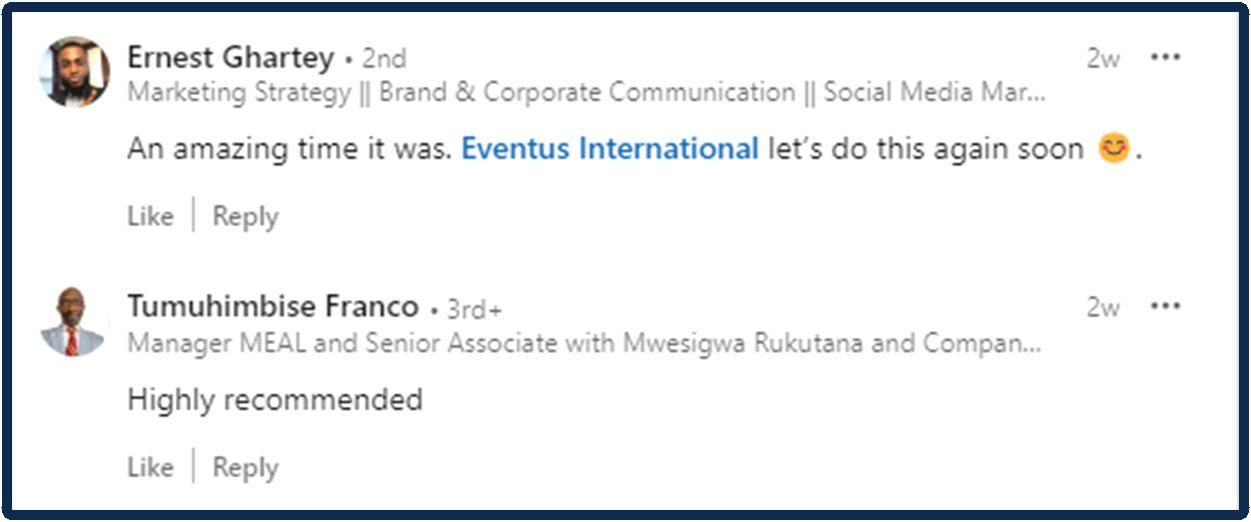Click the 'Highly recommended' comment text
1251x522 pixels.
coord(275,400)
